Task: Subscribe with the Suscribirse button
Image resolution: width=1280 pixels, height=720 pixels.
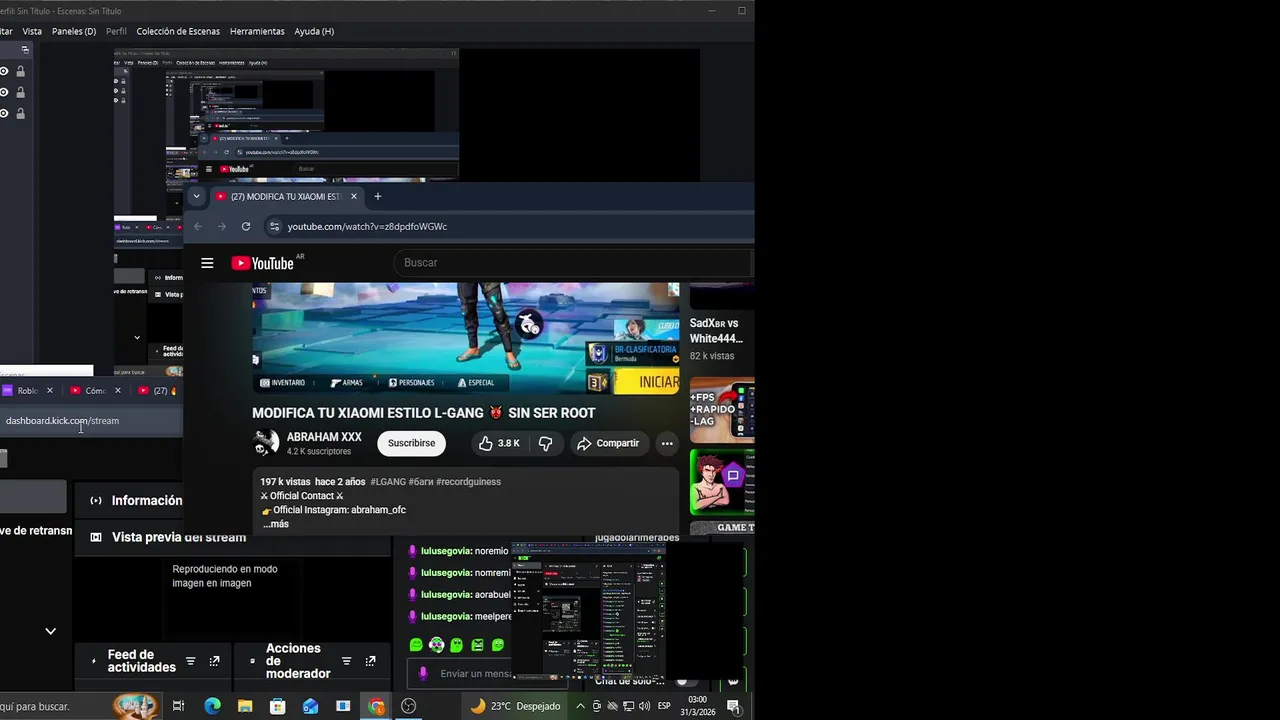Action: pyautogui.click(x=412, y=443)
